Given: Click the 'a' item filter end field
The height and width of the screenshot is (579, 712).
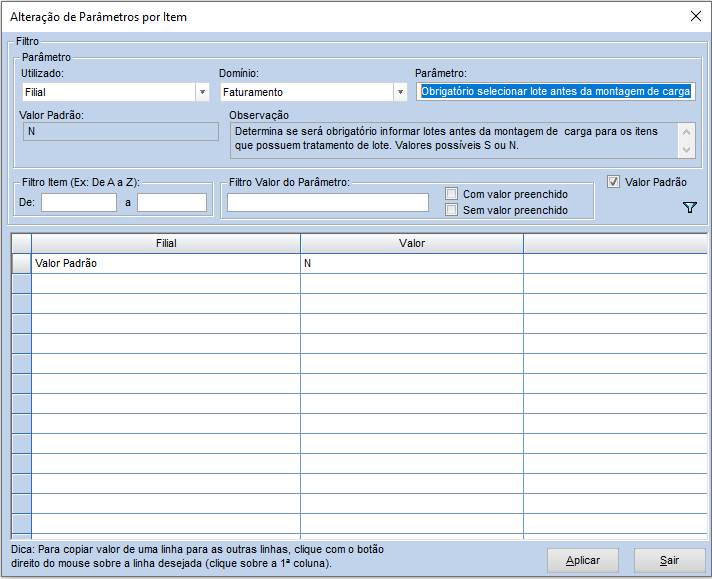Looking at the screenshot, I should tap(172, 203).
